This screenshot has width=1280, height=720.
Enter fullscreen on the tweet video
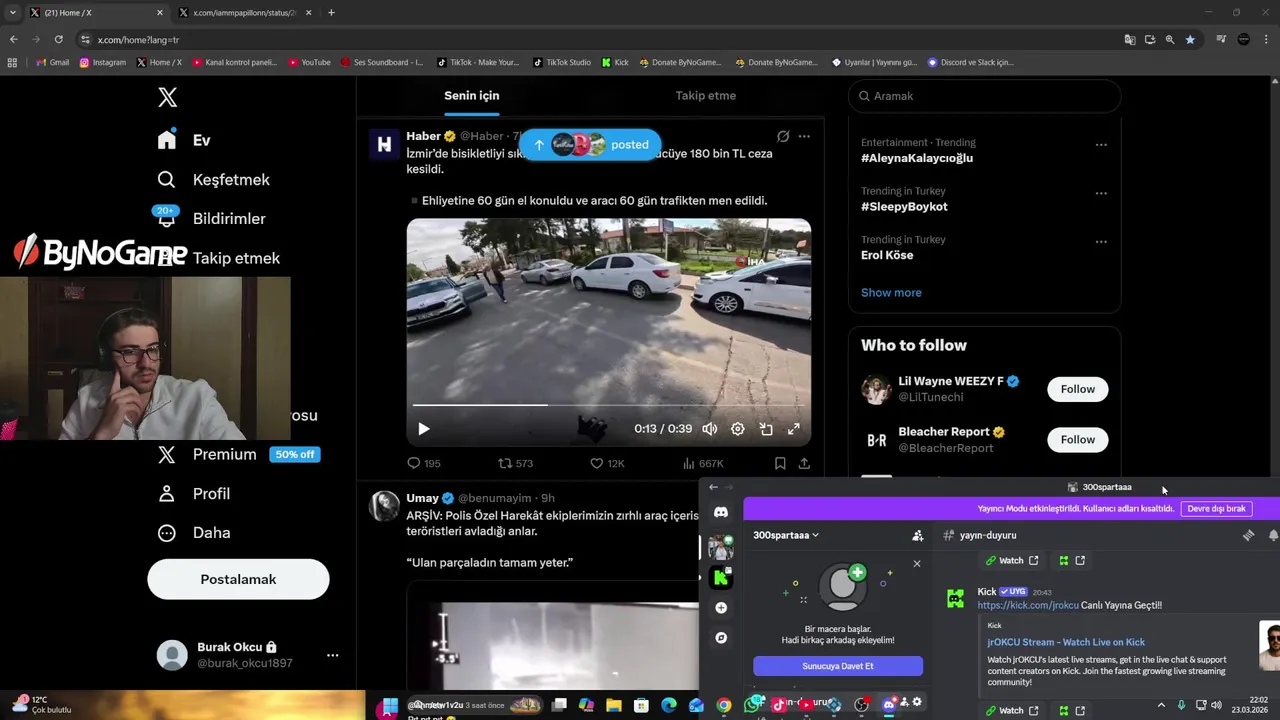(794, 428)
